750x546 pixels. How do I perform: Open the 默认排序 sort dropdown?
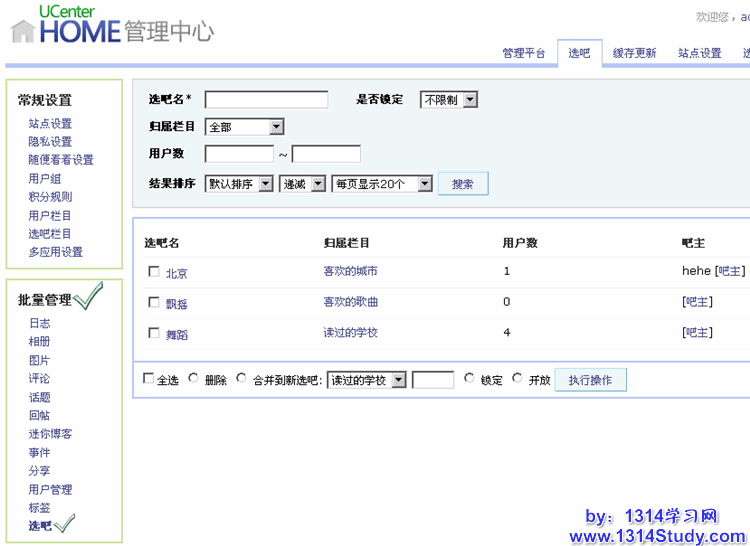[x=239, y=184]
